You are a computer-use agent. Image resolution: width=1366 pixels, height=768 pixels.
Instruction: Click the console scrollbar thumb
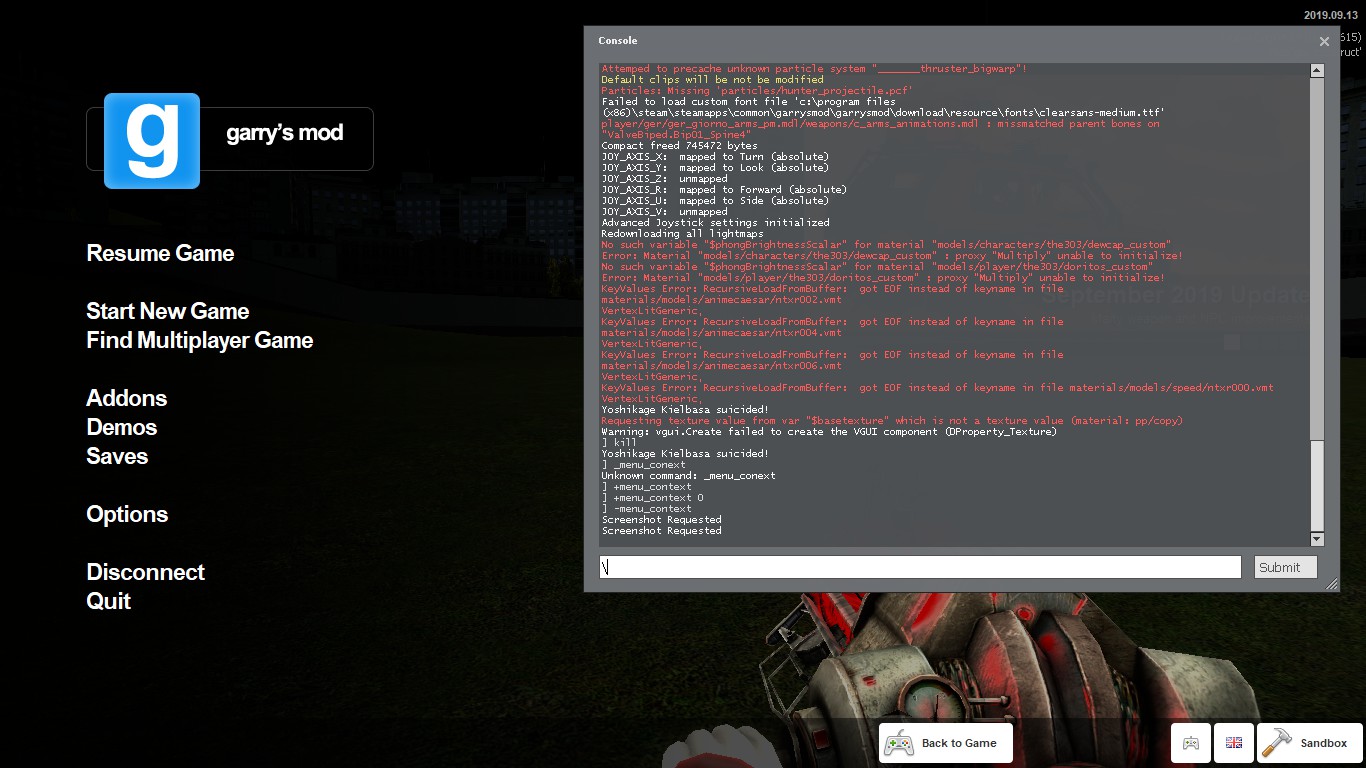coord(1317,487)
